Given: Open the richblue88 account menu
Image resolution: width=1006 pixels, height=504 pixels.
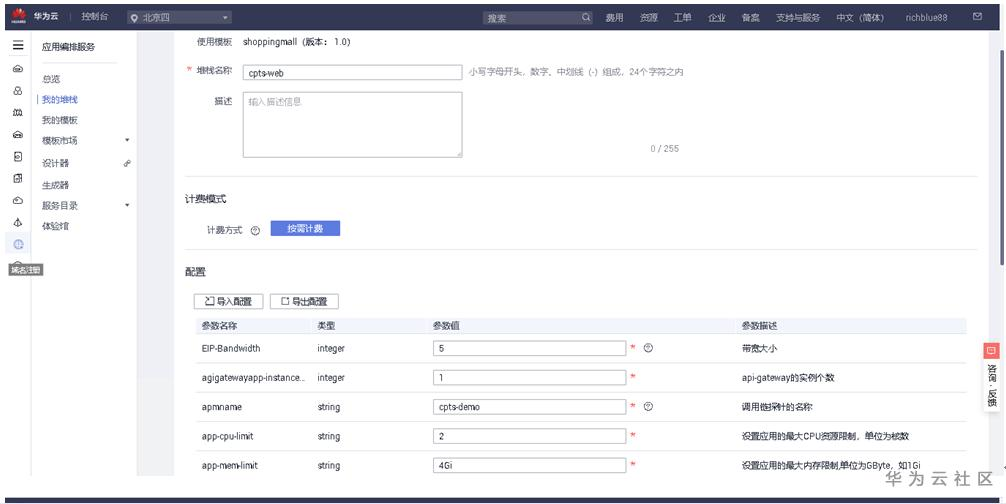Looking at the screenshot, I should (x=926, y=18).
